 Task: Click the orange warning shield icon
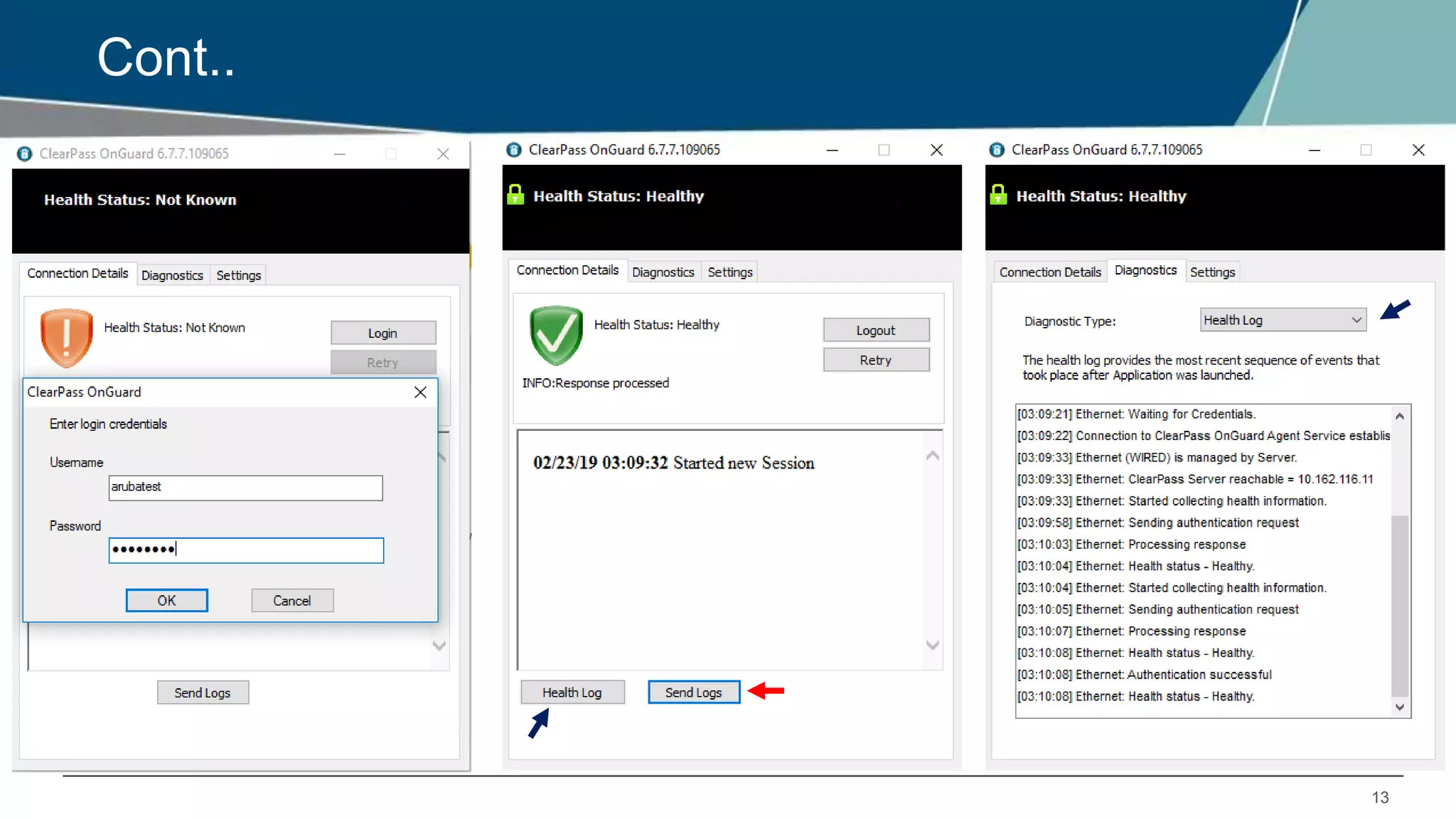67,338
